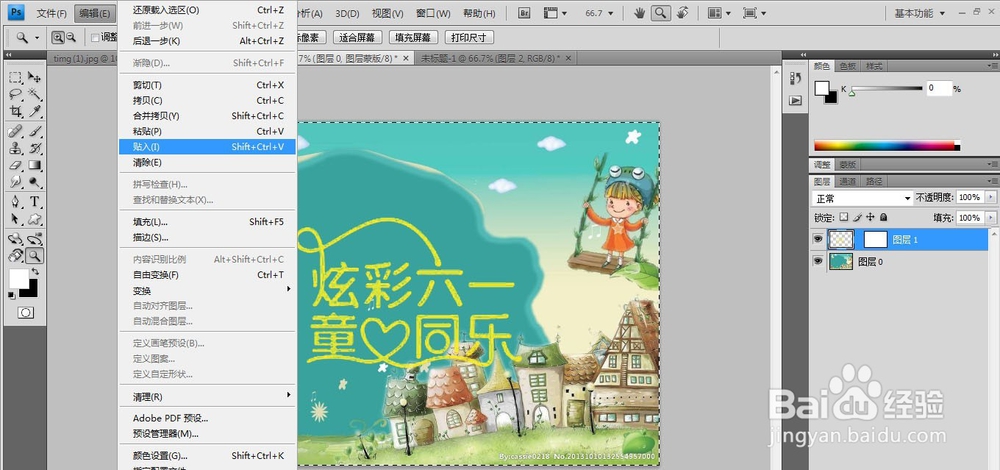This screenshot has width=1000, height=470.
Task: Select the Move tool
Action: [34, 78]
